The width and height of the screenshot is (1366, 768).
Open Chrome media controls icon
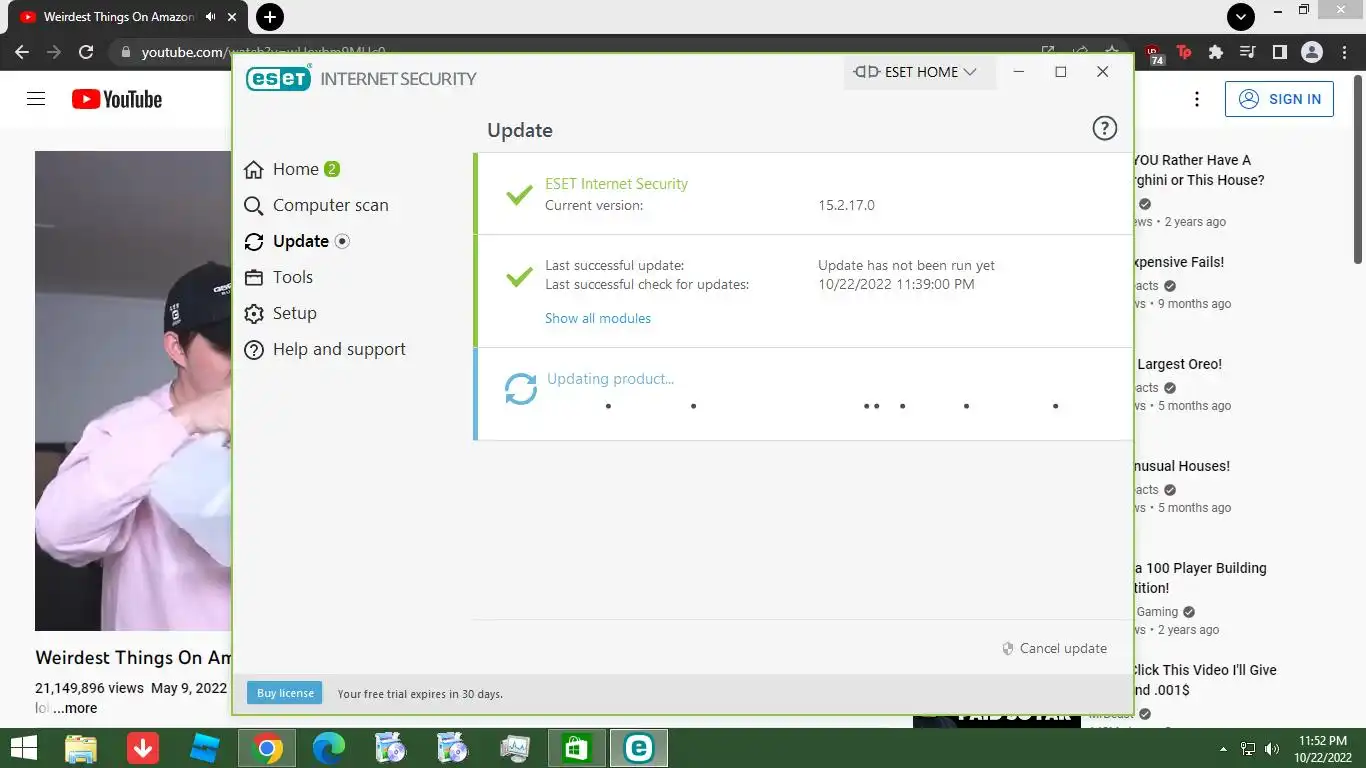1247,52
